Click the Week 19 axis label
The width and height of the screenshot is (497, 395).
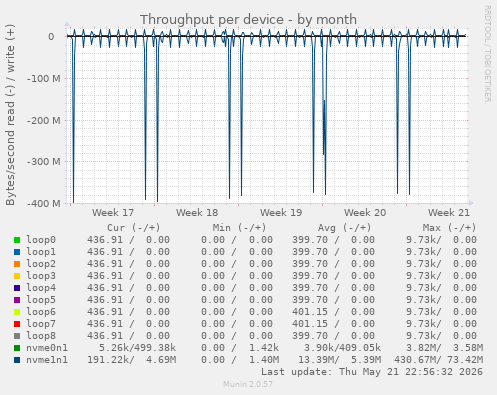pyautogui.click(x=281, y=213)
